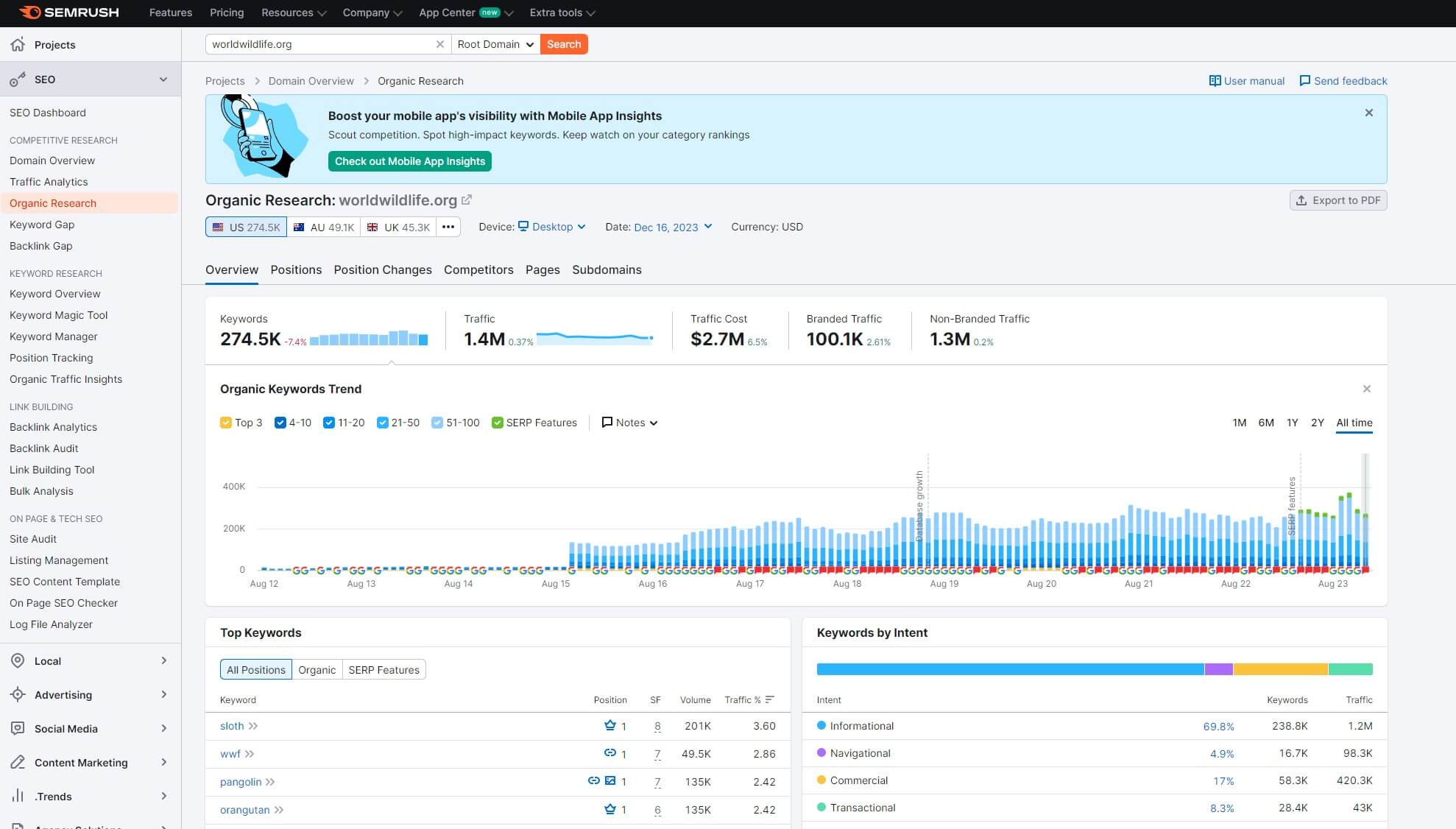The image size is (1456, 829).
Task: Clear the domain search field with the X icon
Action: click(439, 44)
